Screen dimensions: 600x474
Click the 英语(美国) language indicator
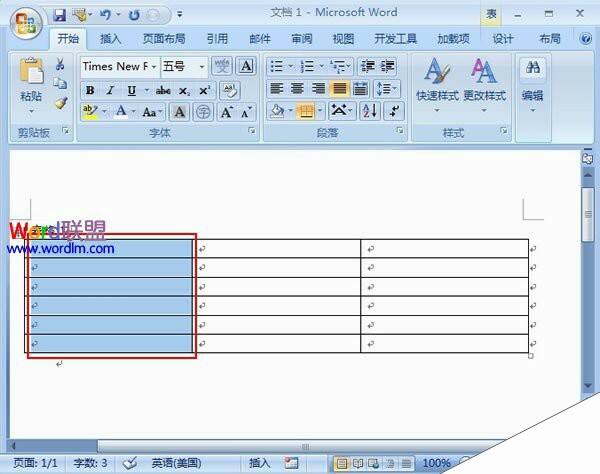(176, 463)
